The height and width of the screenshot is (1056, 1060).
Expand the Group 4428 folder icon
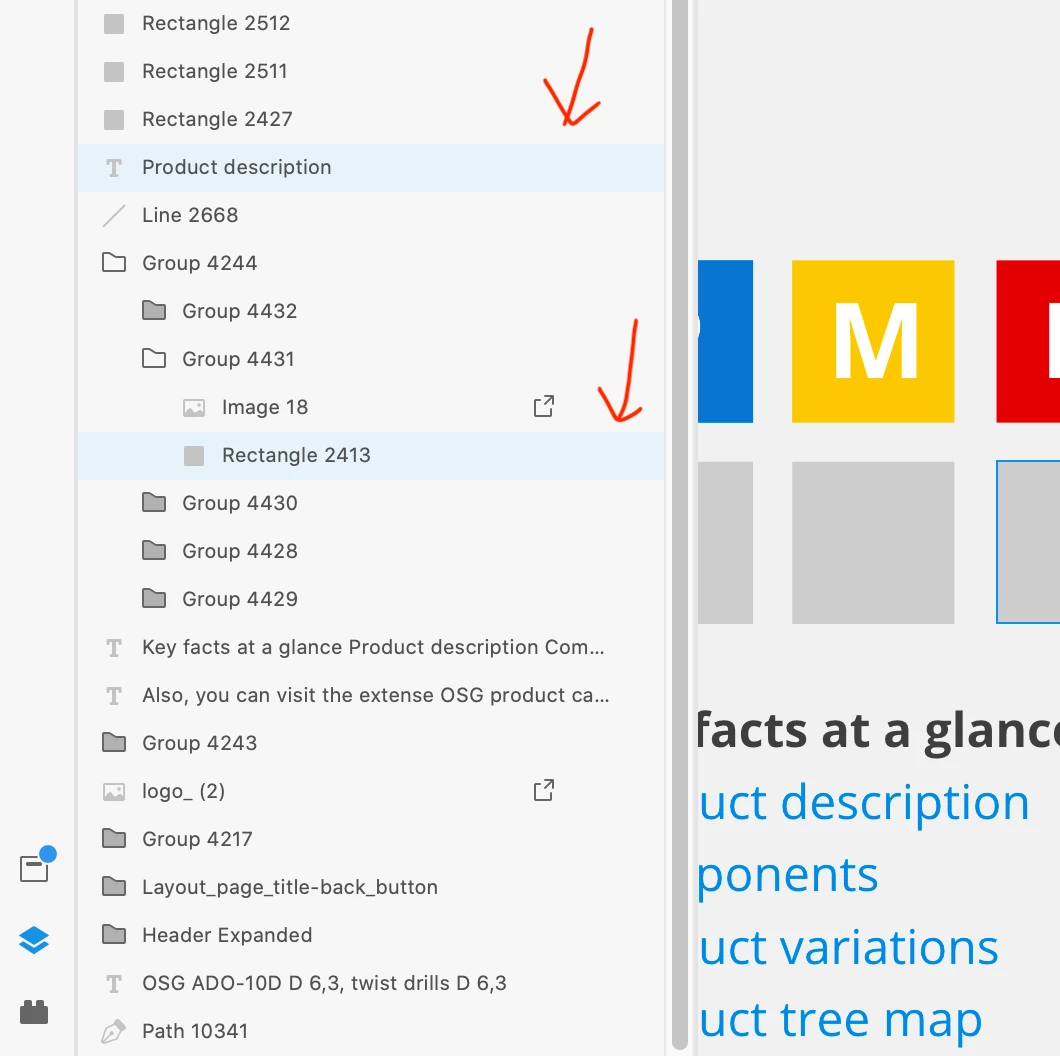tap(154, 550)
